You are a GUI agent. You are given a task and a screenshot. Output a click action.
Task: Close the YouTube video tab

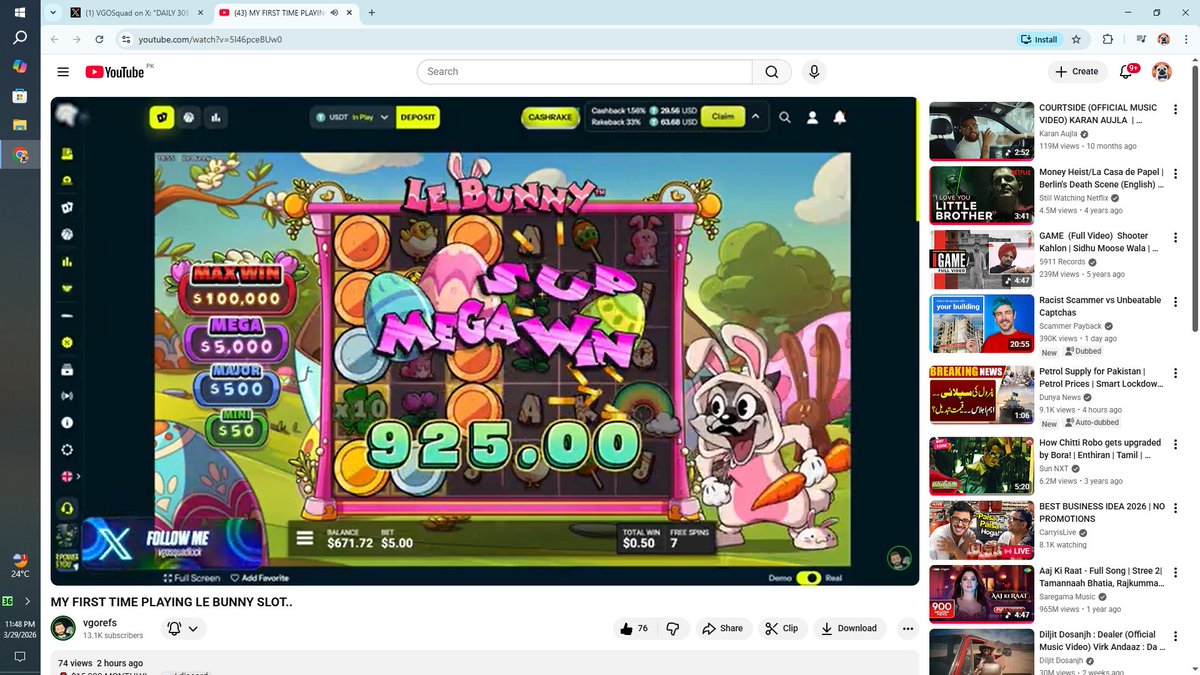click(350, 13)
